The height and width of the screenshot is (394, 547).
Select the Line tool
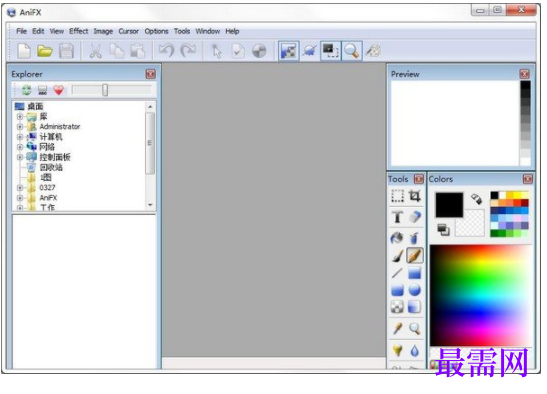pyautogui.click(x=397, y=273)
